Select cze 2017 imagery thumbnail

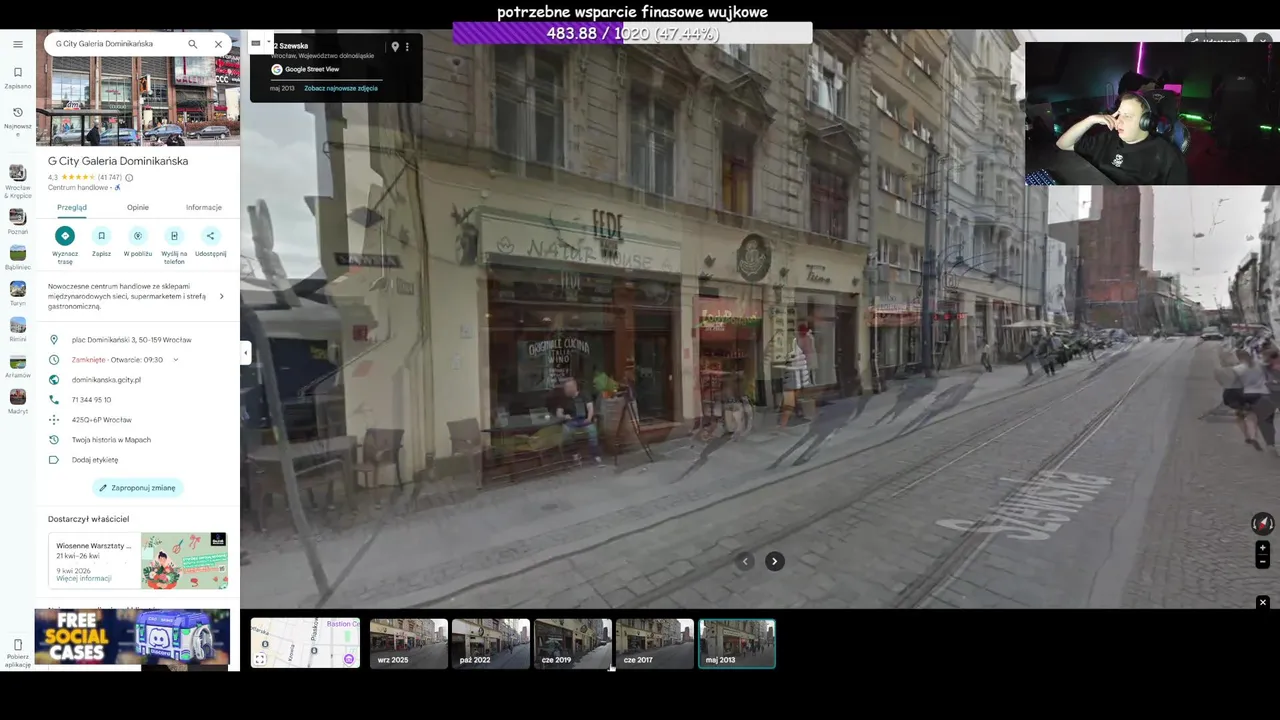(x=655, y=643)
